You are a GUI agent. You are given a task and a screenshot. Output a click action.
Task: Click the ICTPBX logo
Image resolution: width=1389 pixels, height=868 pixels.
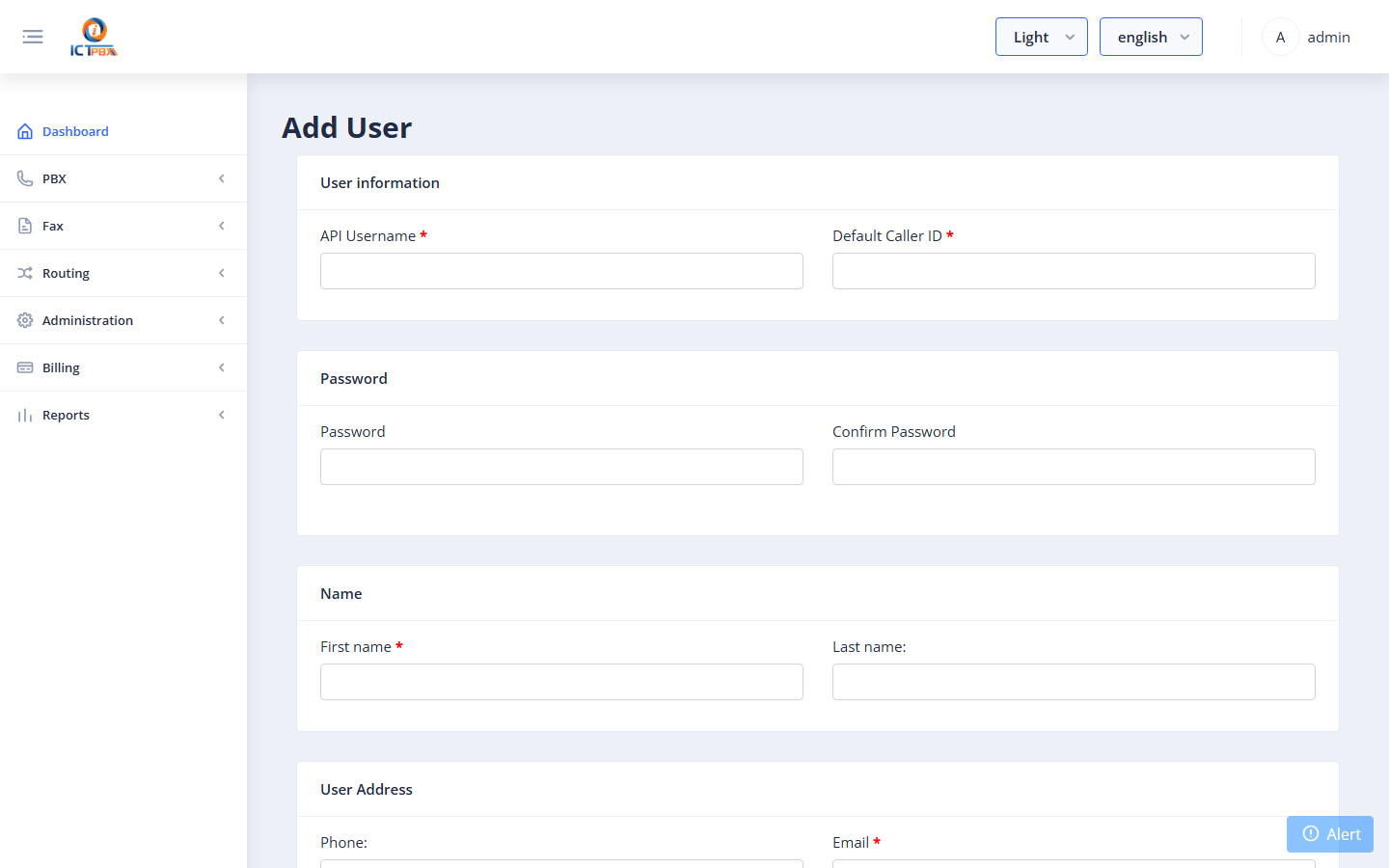click(x=94, y=37)
